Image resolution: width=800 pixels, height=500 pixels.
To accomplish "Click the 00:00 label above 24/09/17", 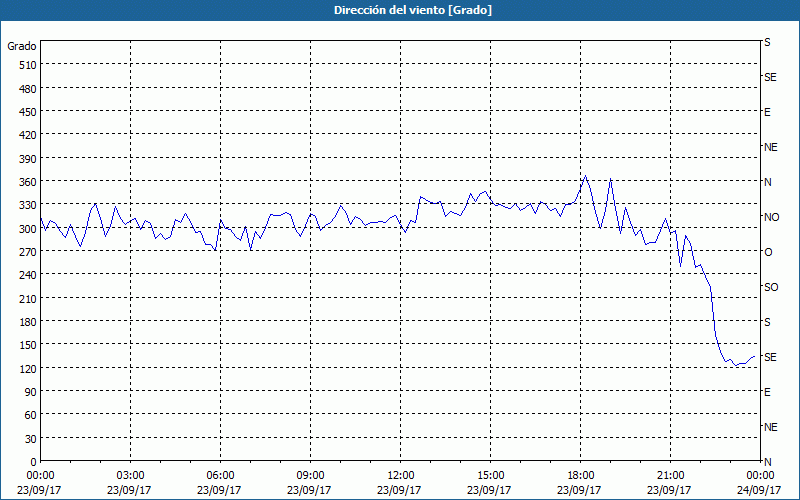I will (x=760, y=476).
